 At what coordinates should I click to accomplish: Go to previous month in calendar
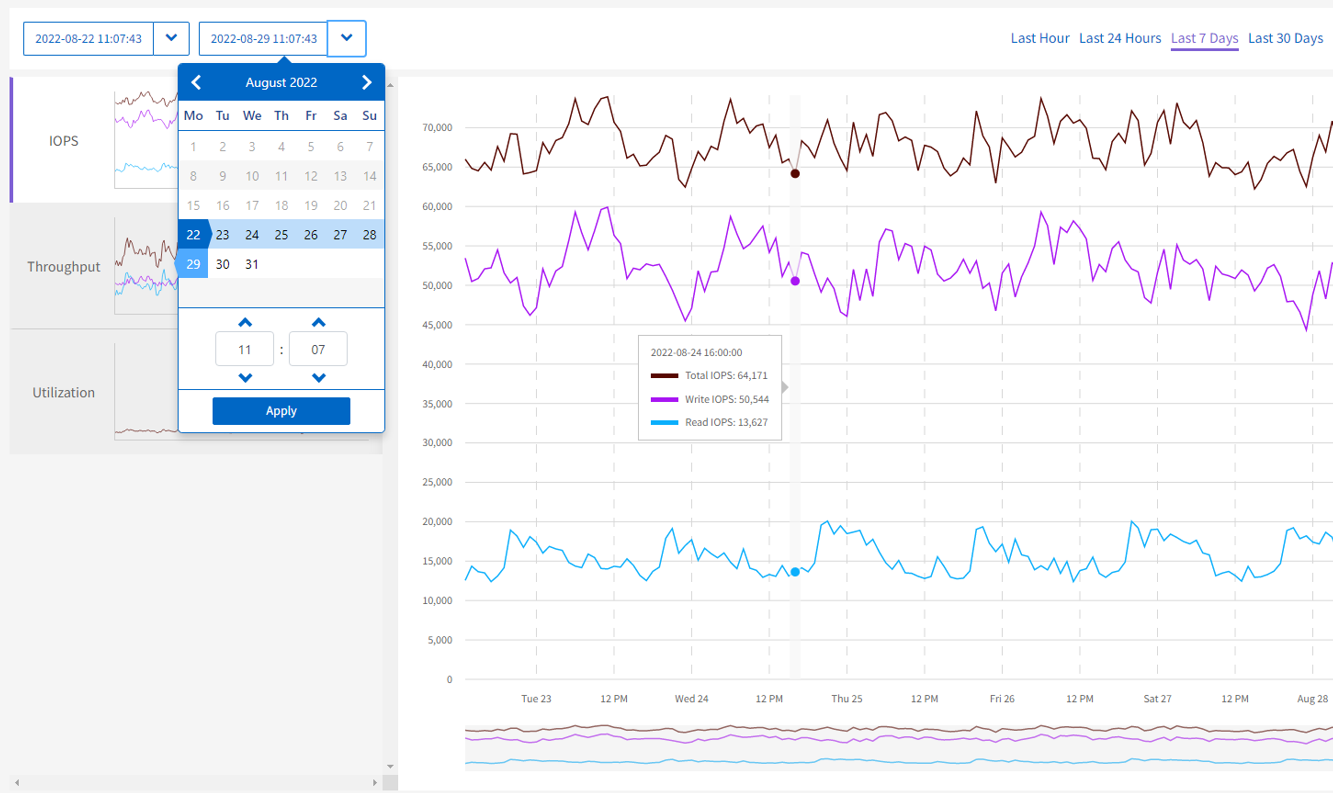(196, 82)
